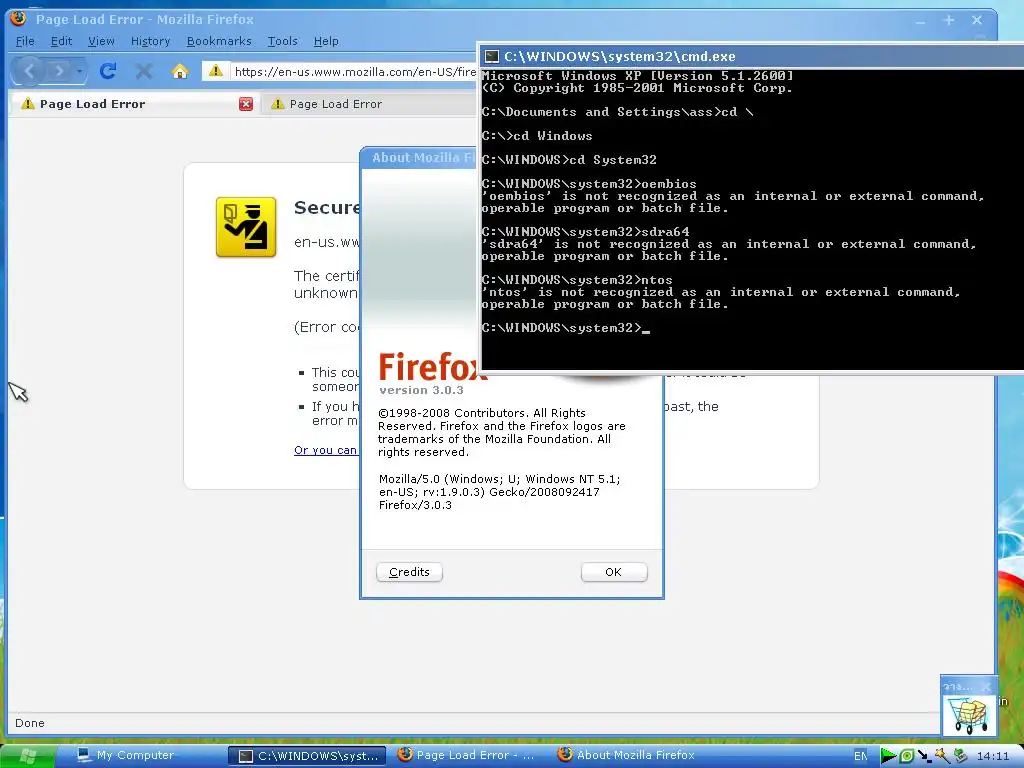Click the Firefox Back arrow button
The image size is (1024, 768).
pyautogui.click(x=29, y=70)
